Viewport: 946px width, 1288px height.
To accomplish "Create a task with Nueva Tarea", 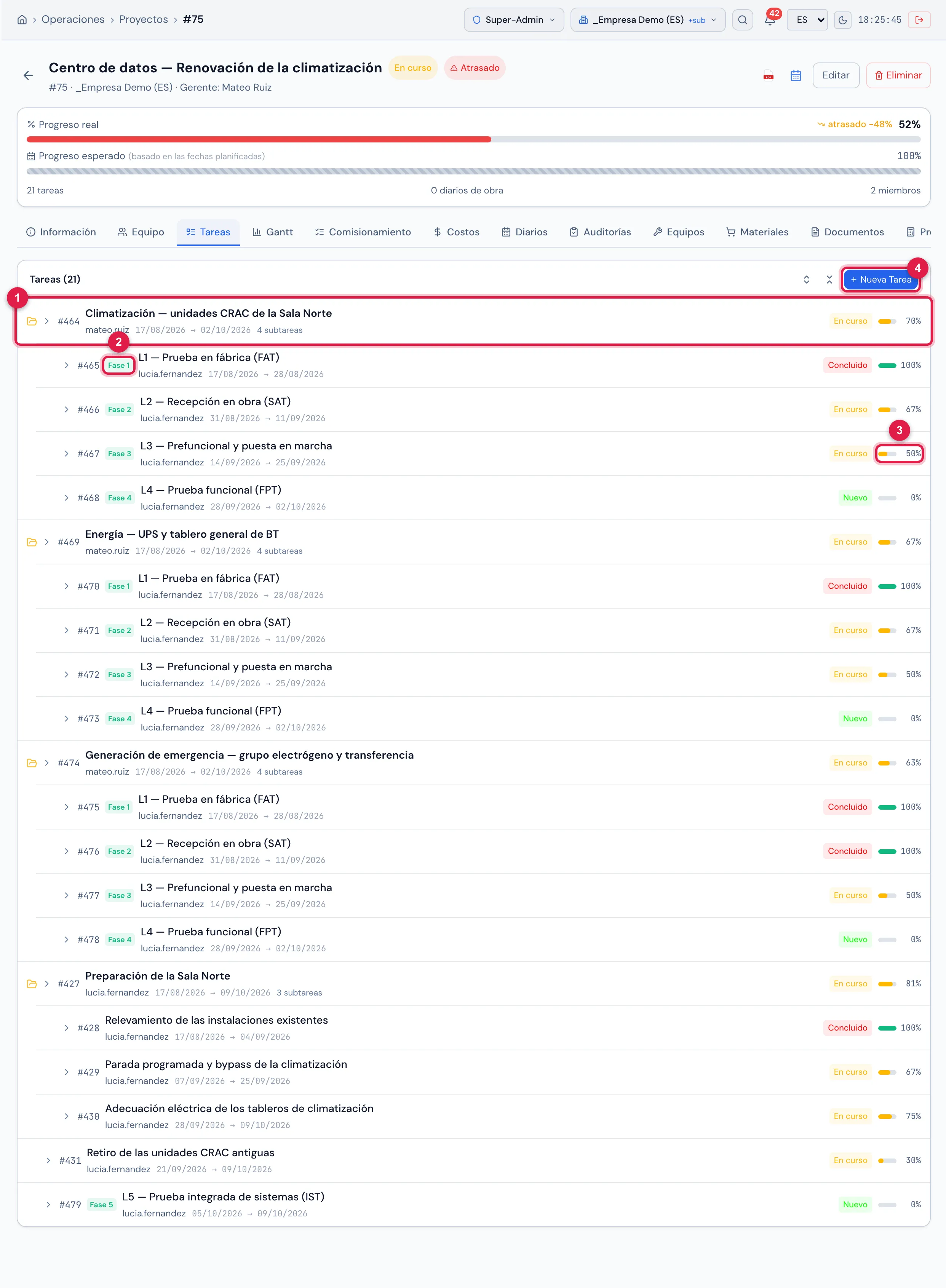I will (x=881, y=280).
